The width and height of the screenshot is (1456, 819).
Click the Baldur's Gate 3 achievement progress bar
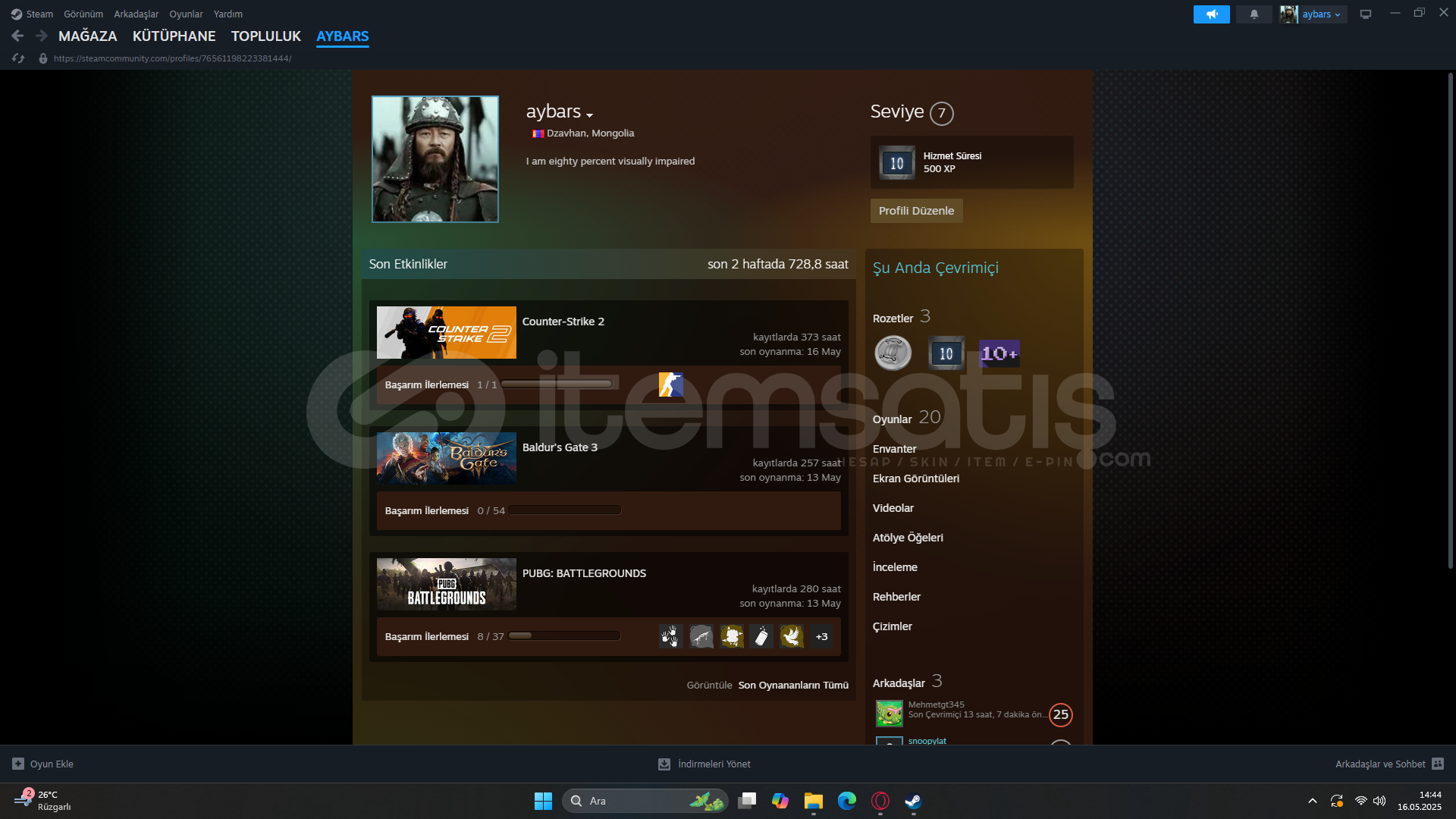[x=565, y=510]
